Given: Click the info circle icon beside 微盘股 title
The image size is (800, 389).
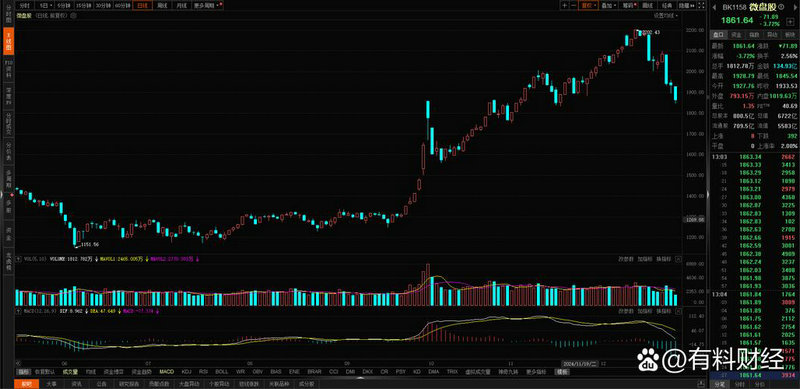Looking at the screenshot, I should tap(782, 7).
